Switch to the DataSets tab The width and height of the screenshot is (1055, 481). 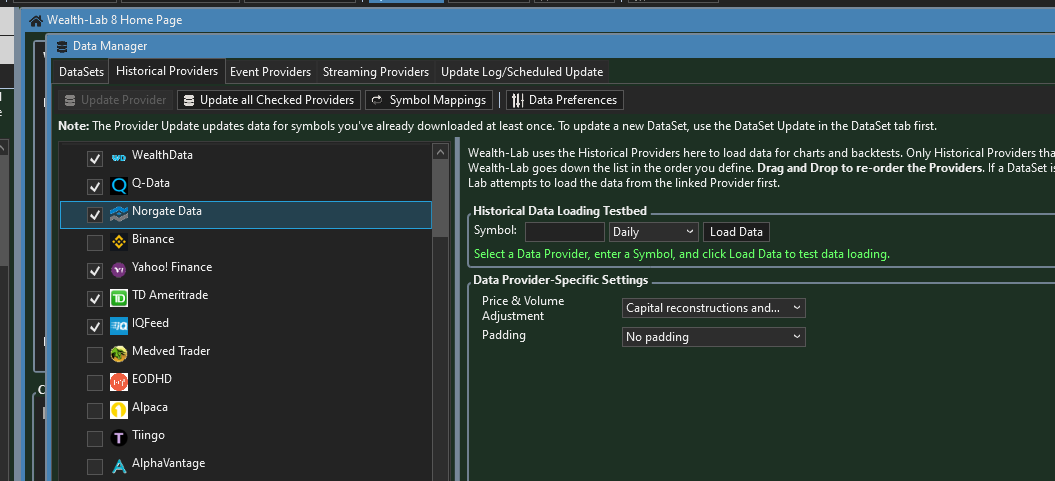point(81,71)
